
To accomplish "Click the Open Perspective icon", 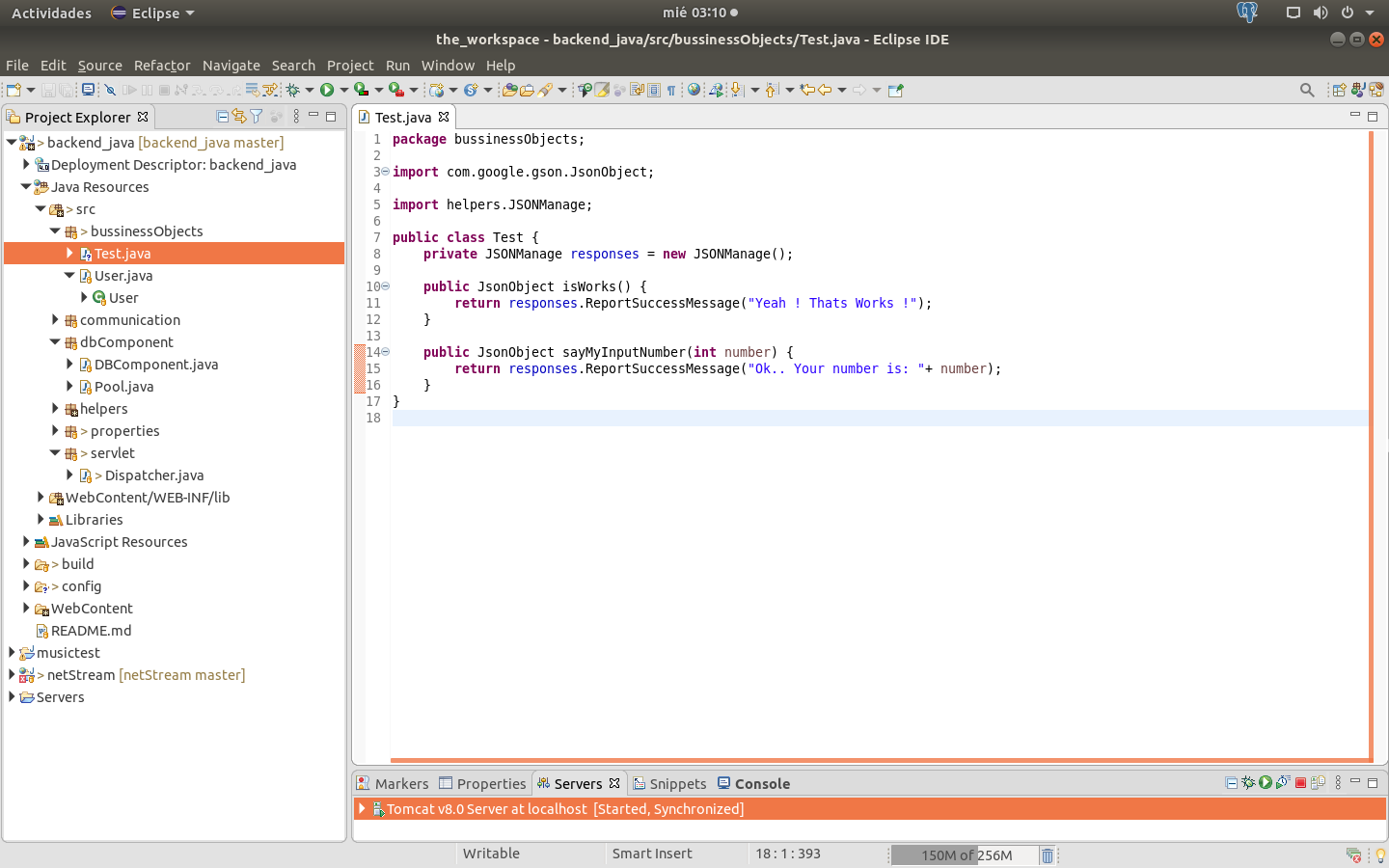I will tap(1339, 90).
